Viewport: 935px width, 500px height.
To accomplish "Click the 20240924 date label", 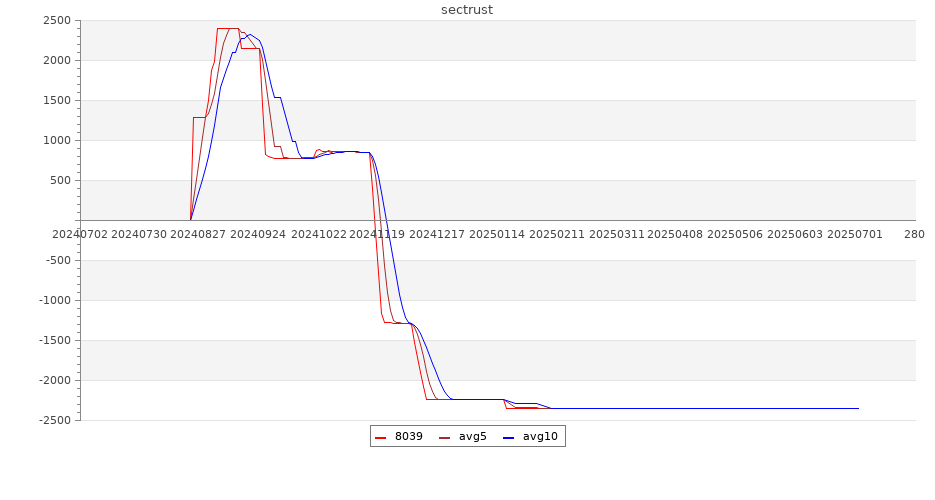I will [258, 234].
